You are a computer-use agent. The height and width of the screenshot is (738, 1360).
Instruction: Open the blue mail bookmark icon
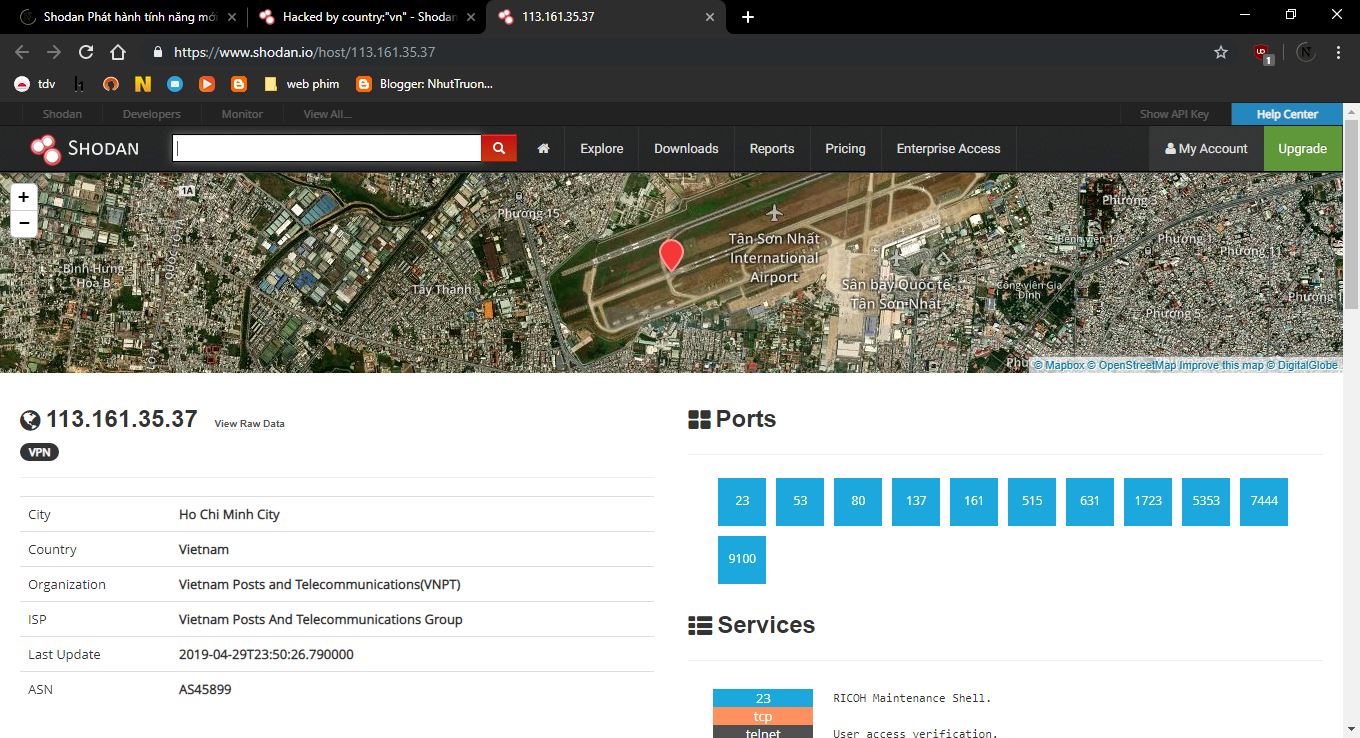pos(175,84)
